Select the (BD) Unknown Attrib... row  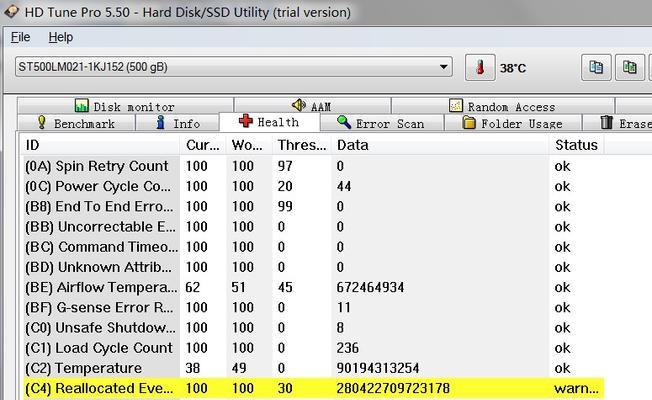pyautogui.click(x=312, y=267)
